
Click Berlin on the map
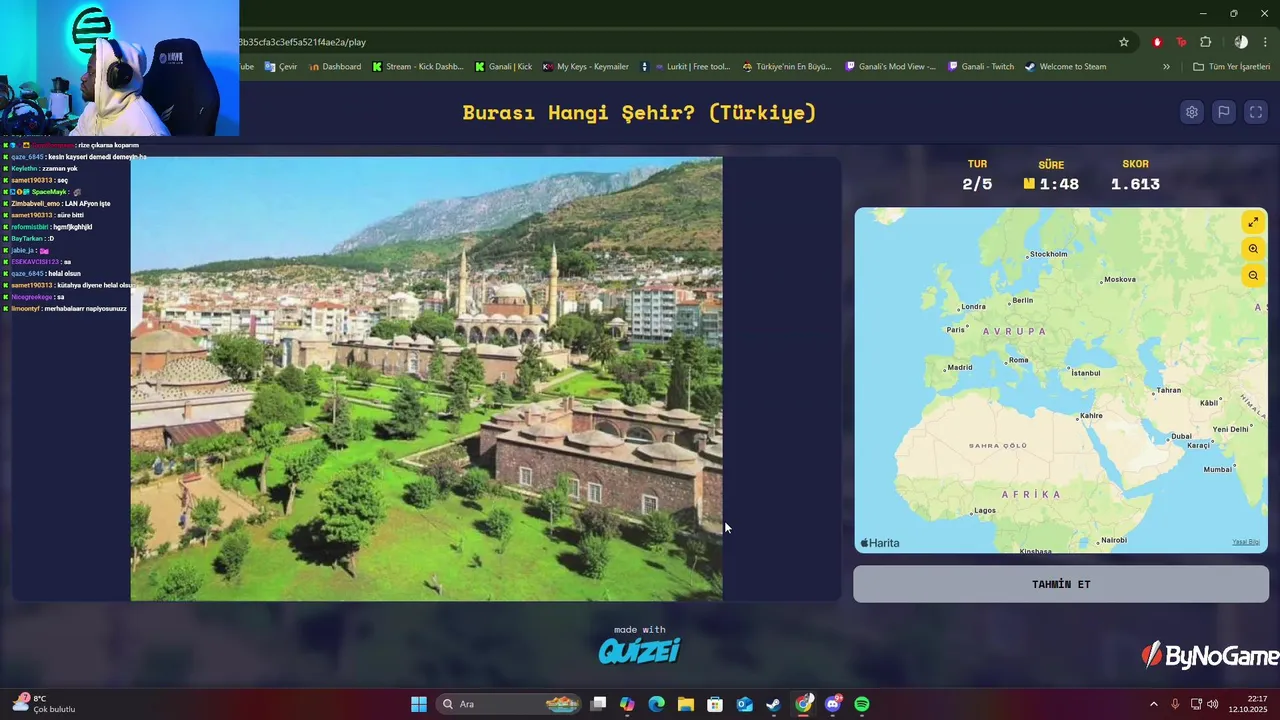[x=1021, y=300]
